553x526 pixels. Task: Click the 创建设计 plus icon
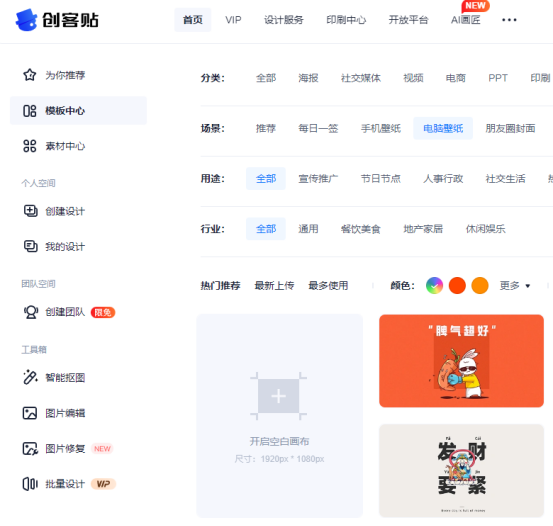pos(30,211)
